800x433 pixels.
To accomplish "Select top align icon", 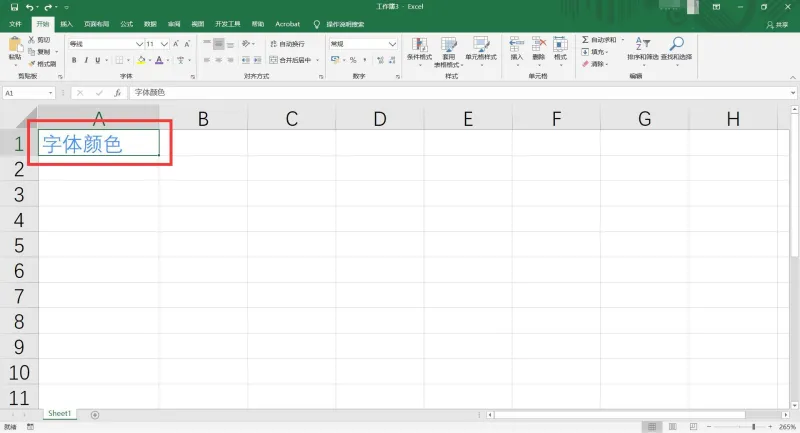I will pos(207,44).
